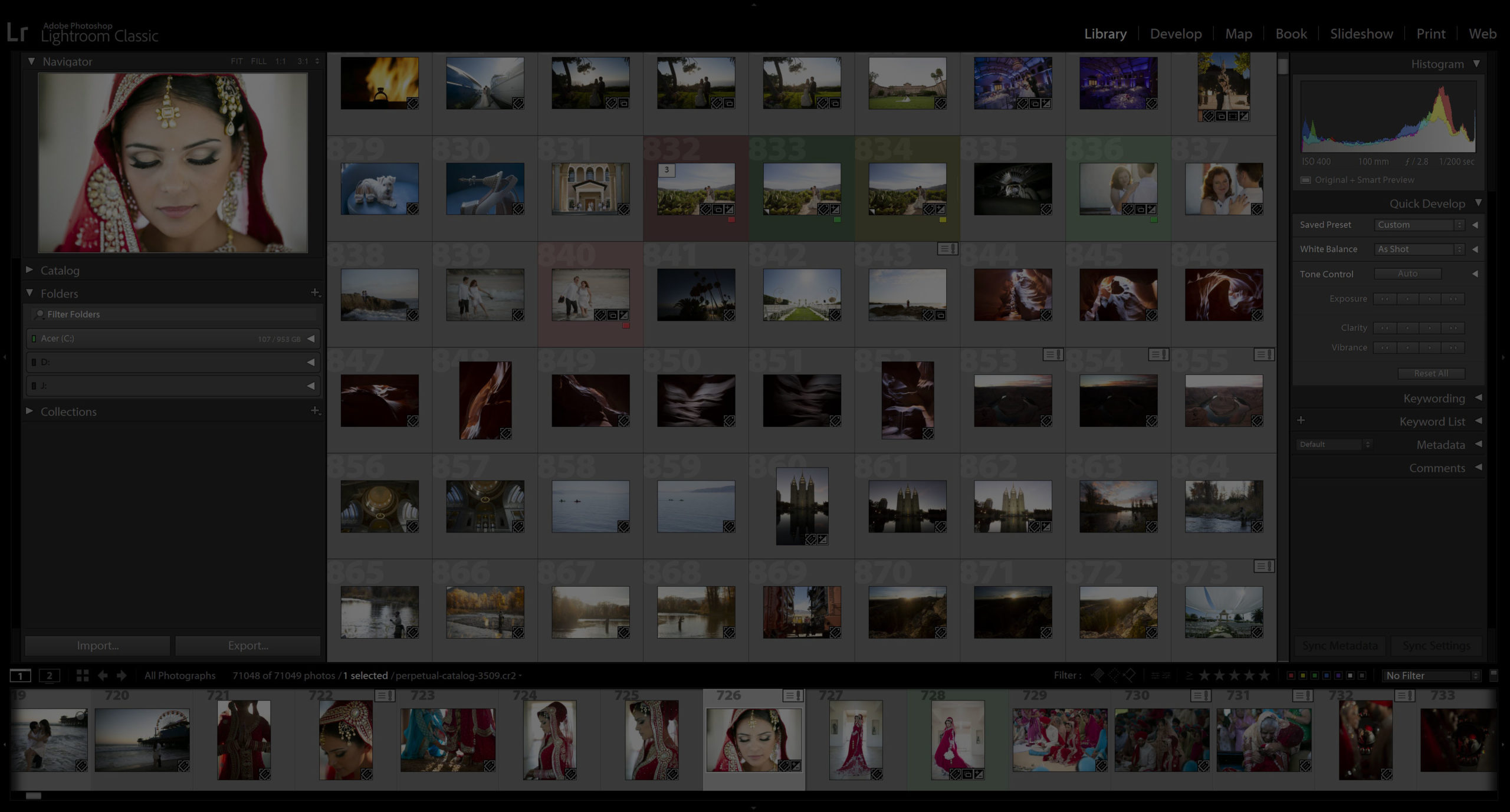Expand the Collections panel
1510x812 pixels.
29,411
